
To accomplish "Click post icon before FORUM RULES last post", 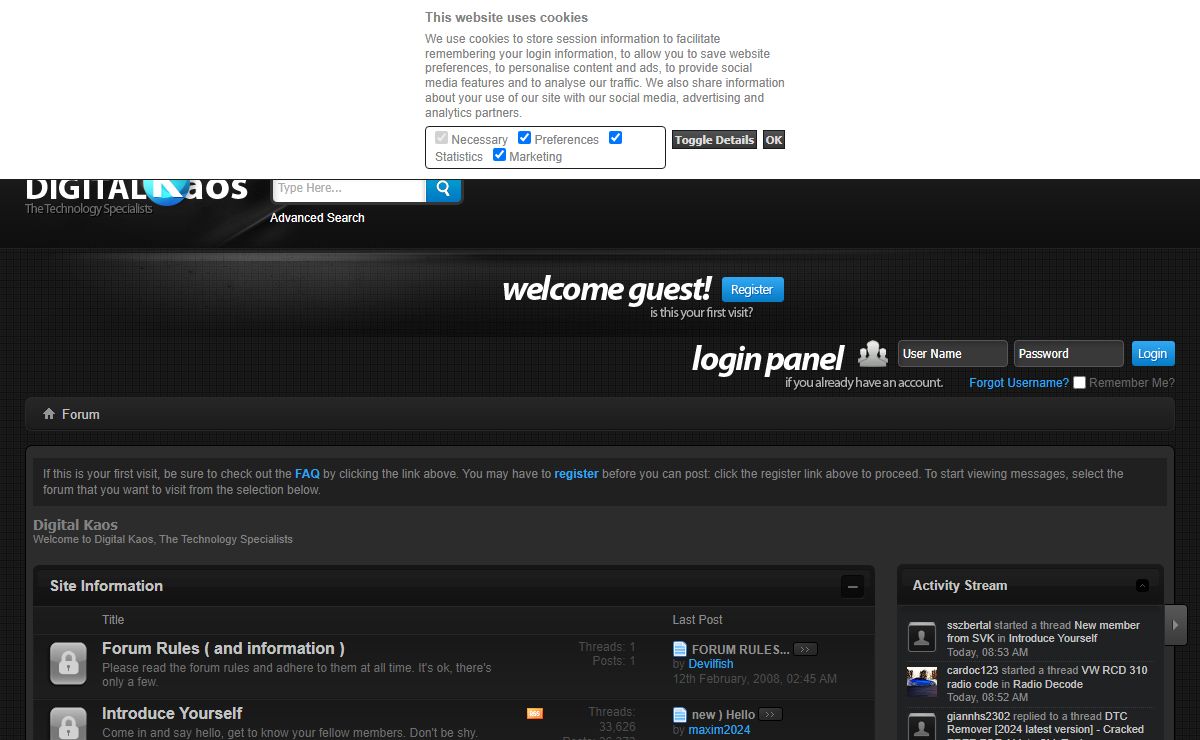I will click(x=680, y=649).
